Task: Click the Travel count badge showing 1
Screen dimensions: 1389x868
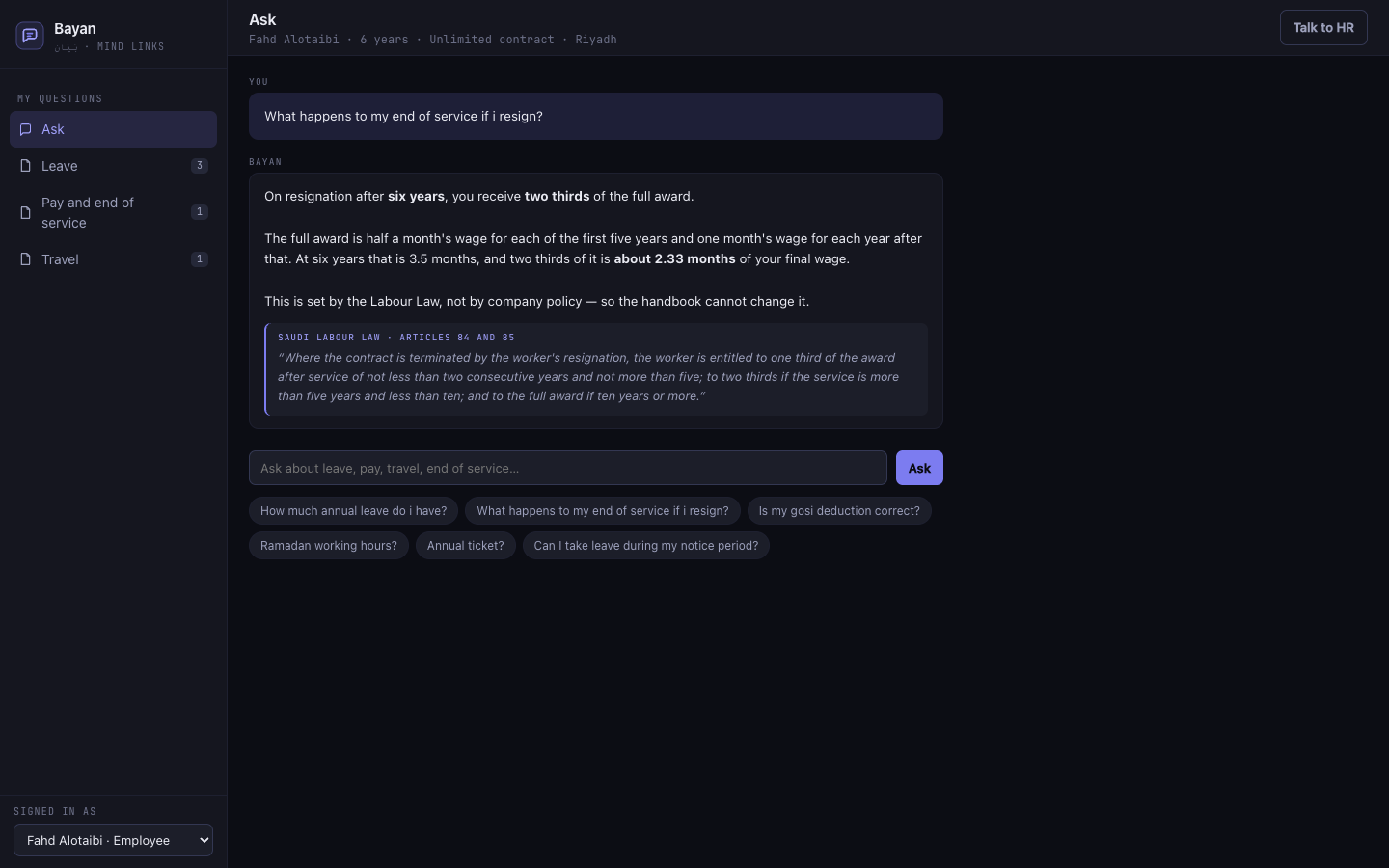Action: tap(200, 259)
